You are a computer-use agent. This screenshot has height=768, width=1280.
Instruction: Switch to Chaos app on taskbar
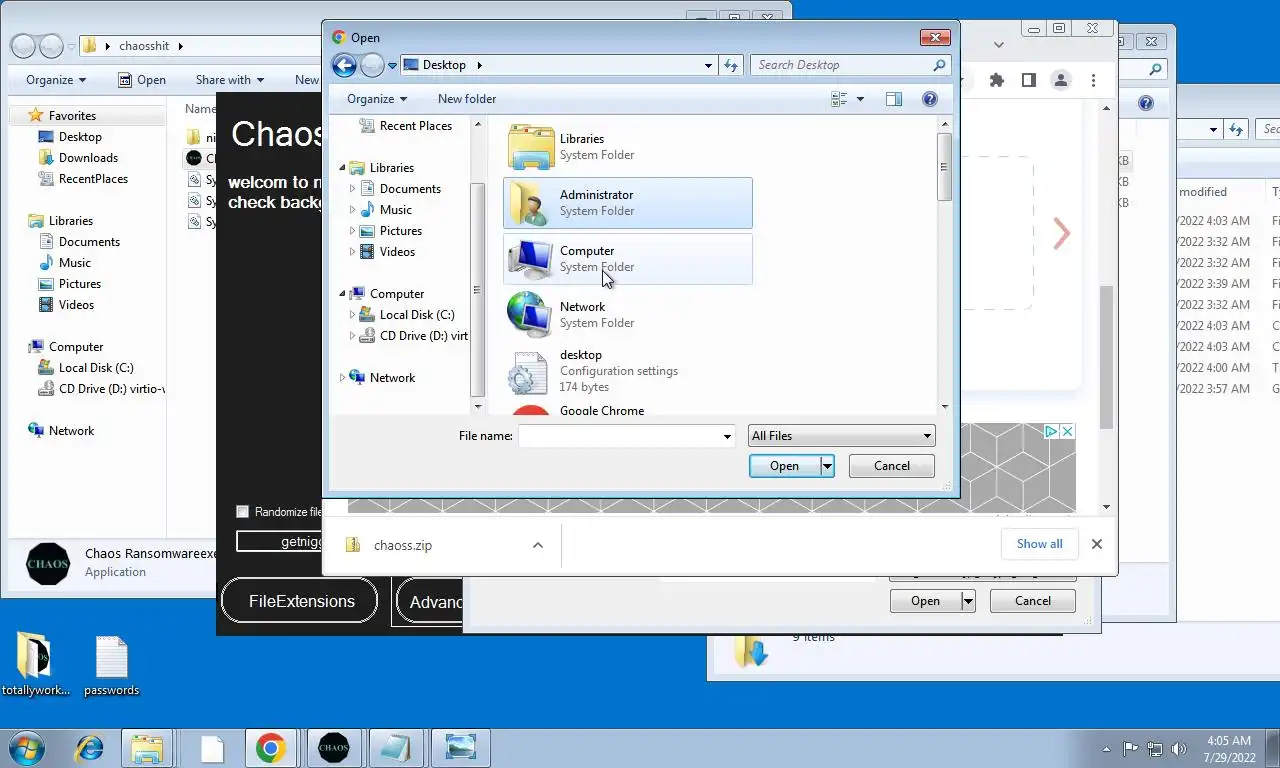tap(333, 747)
